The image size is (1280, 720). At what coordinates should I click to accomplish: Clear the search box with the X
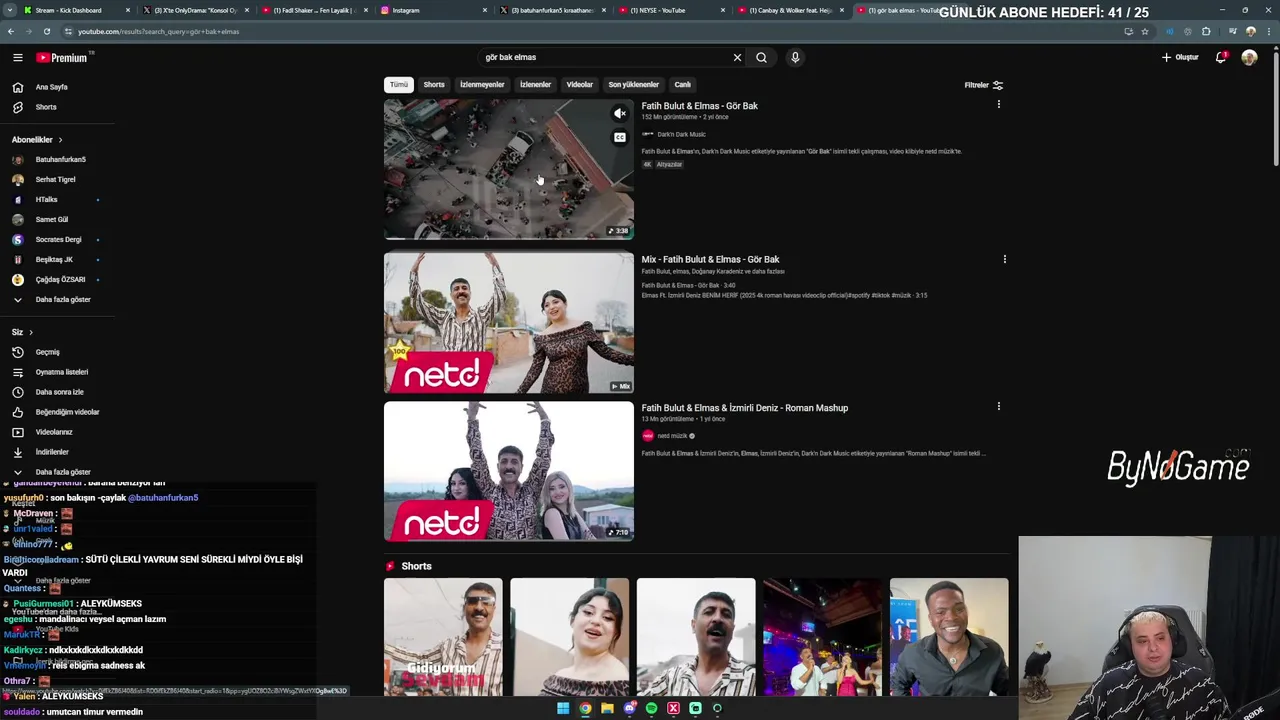737,57
